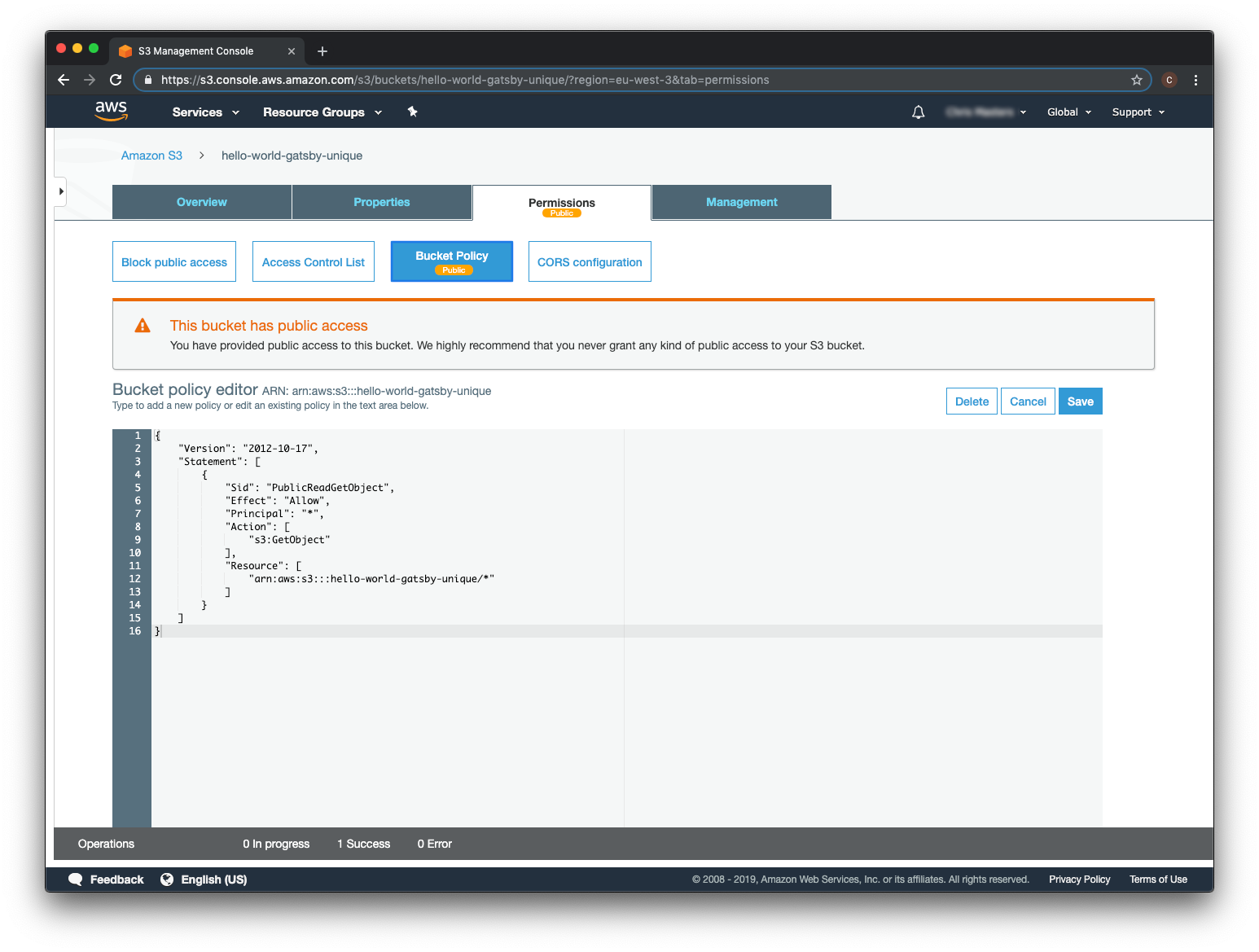
Task: Click hello-world-gatsby-unique breadcrumb
Action: tap(292, 156)
